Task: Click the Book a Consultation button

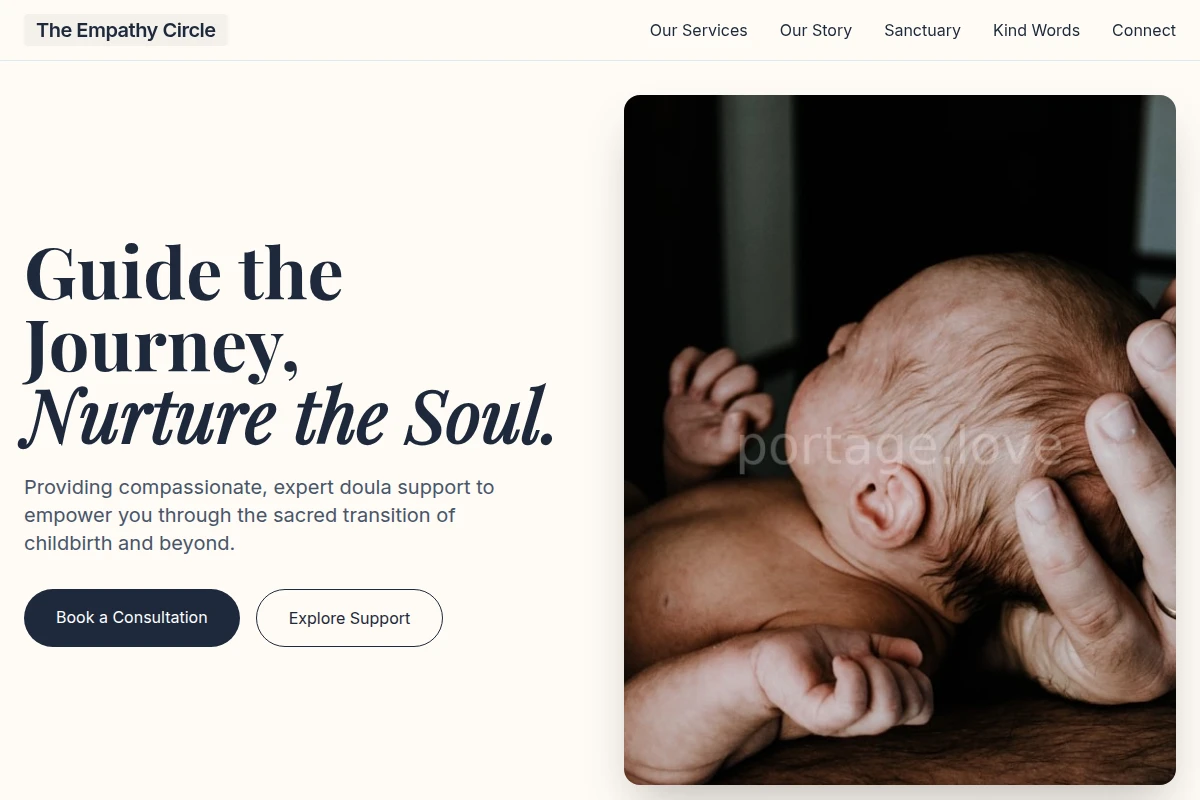Action: [132, 618]
